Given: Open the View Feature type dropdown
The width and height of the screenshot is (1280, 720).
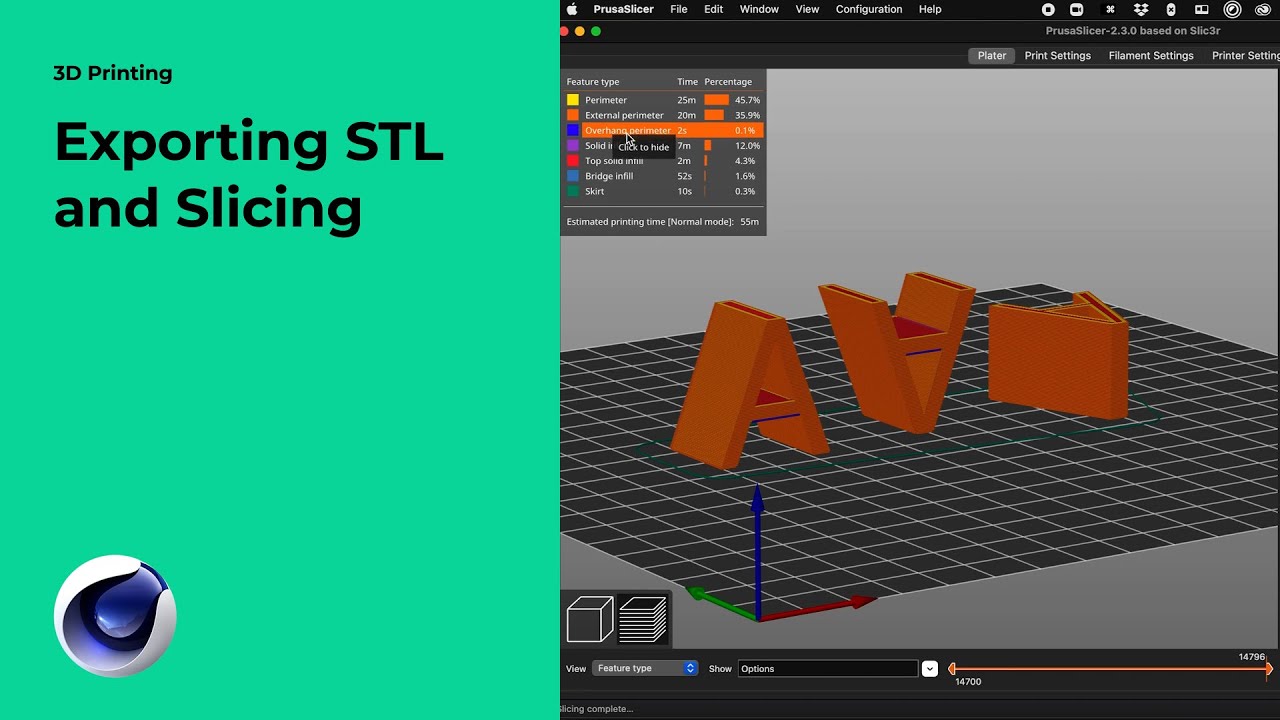Looking at the screenshot, I should 645,668.
